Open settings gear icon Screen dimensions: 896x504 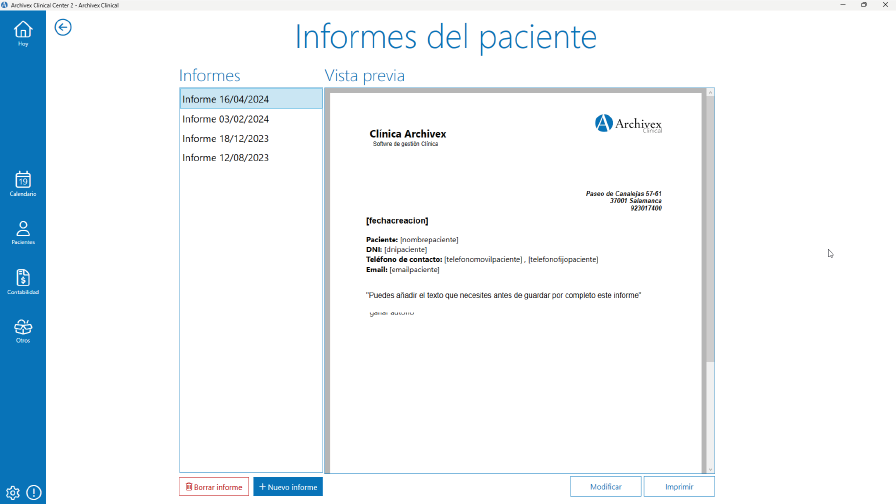(x=13, y=492)
